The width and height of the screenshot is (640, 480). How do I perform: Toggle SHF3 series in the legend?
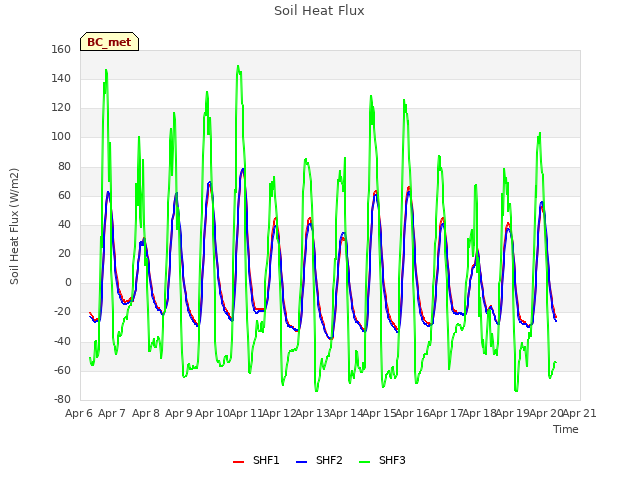tap(382, 460)
